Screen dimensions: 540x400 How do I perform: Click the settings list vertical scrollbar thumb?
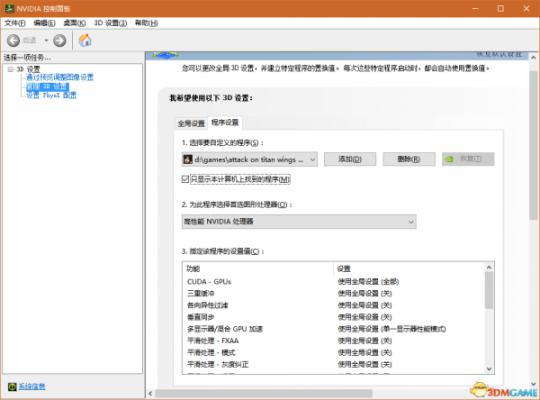point(489,290)
